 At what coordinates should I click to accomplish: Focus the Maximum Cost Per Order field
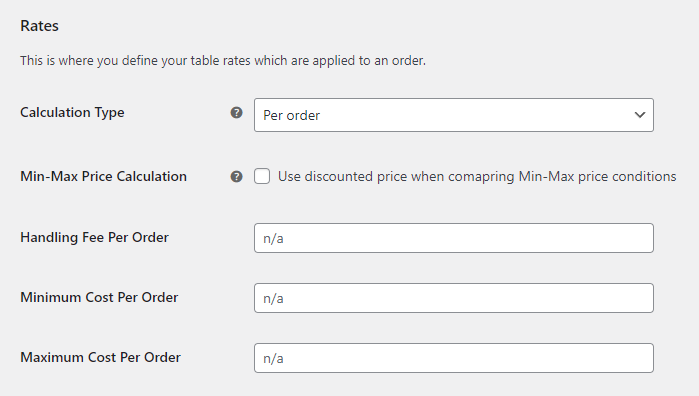coord(454,358)
